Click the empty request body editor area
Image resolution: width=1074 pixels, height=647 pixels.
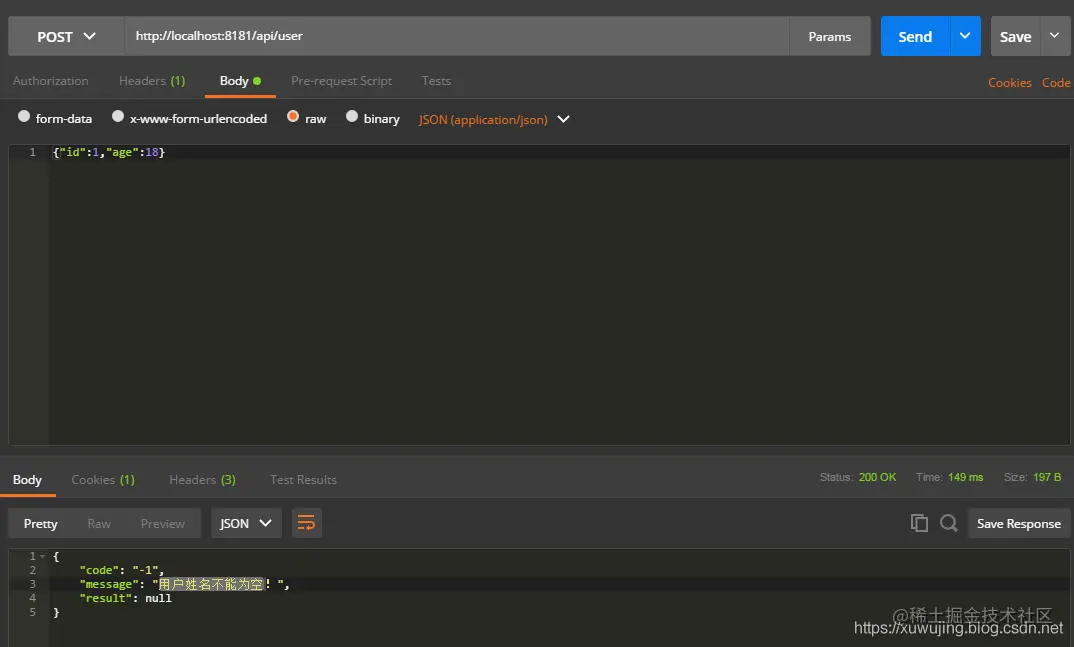coord(559,301)
